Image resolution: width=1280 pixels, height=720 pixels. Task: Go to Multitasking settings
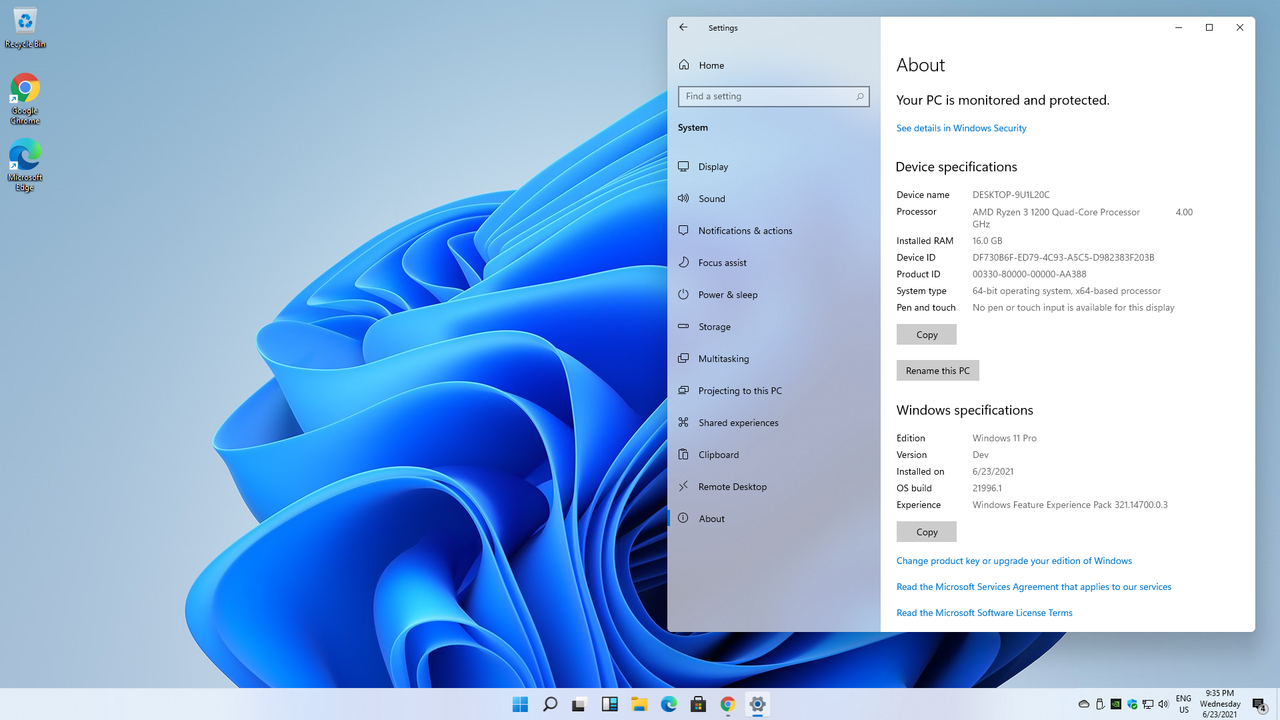coord(774,359)
